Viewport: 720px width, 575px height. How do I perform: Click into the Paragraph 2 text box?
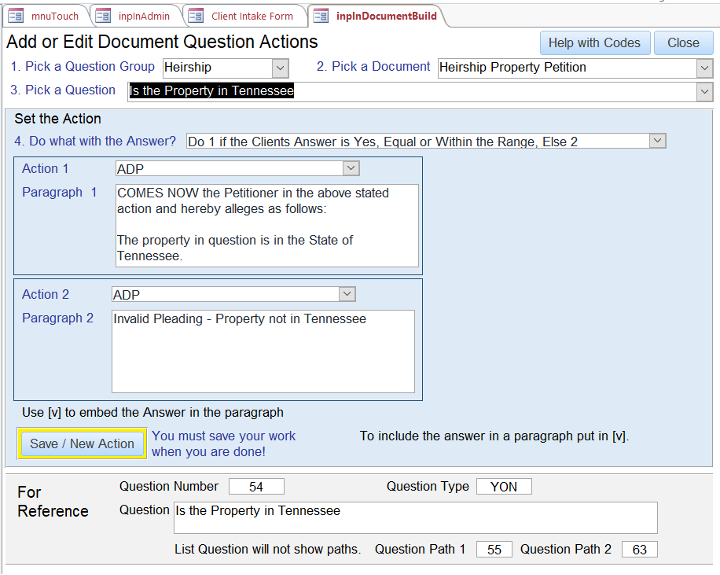262,351
